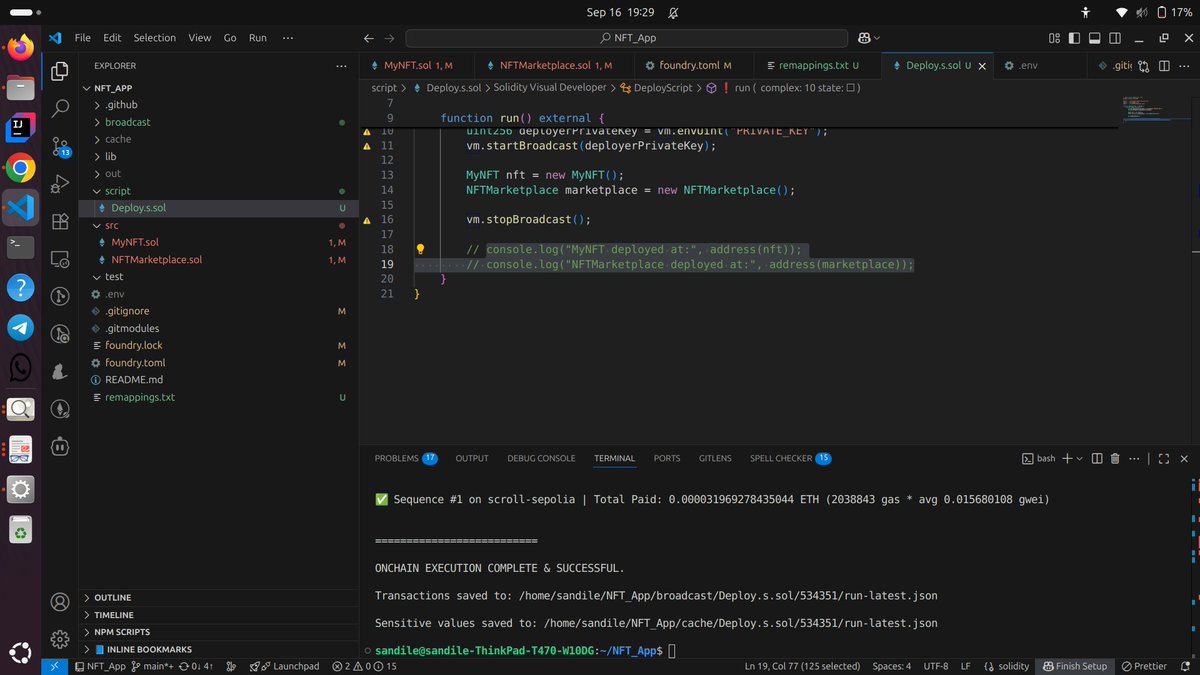Open the Run menu

tap(258, 38)
